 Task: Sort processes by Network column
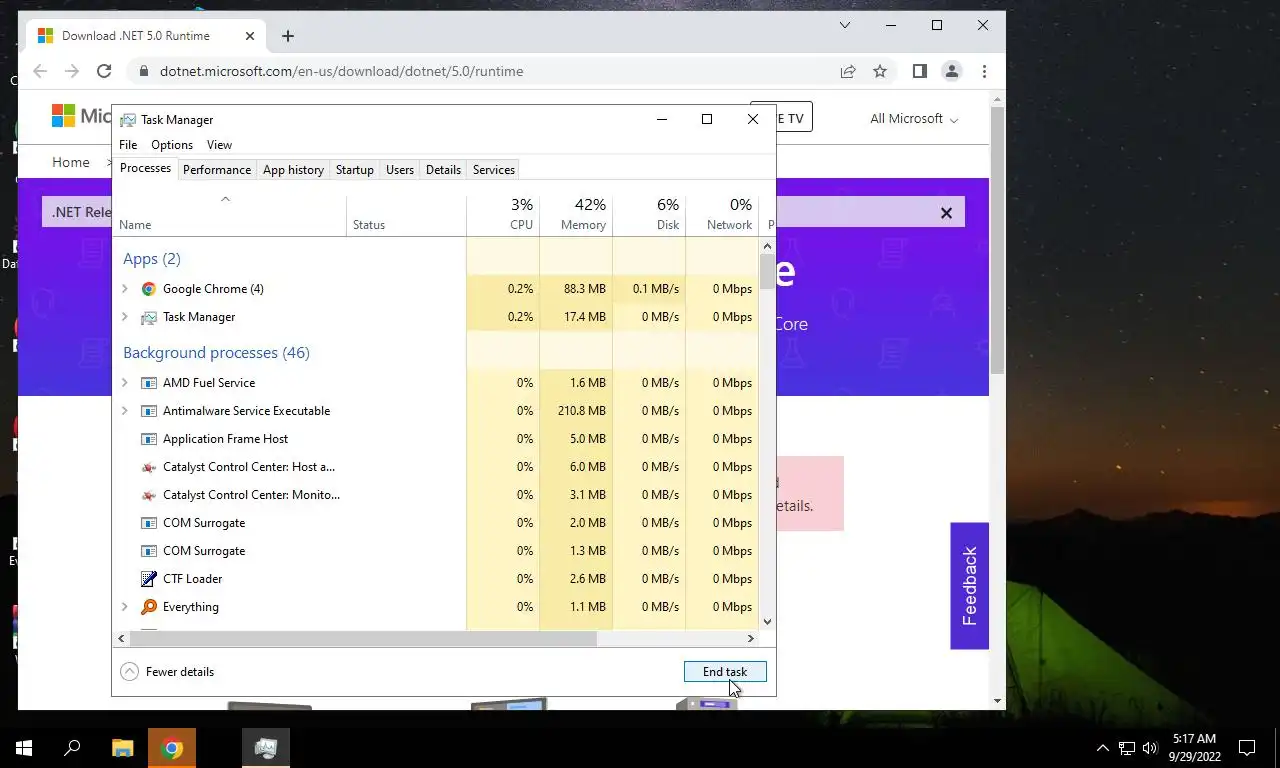pos(722,214)
